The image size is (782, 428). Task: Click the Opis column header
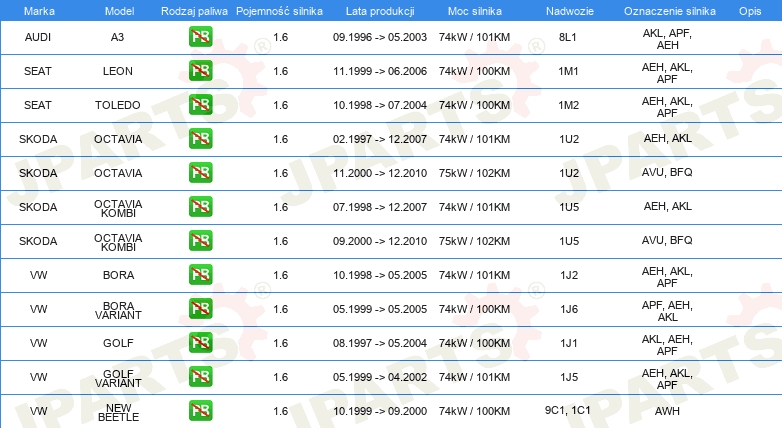point(750,11)
